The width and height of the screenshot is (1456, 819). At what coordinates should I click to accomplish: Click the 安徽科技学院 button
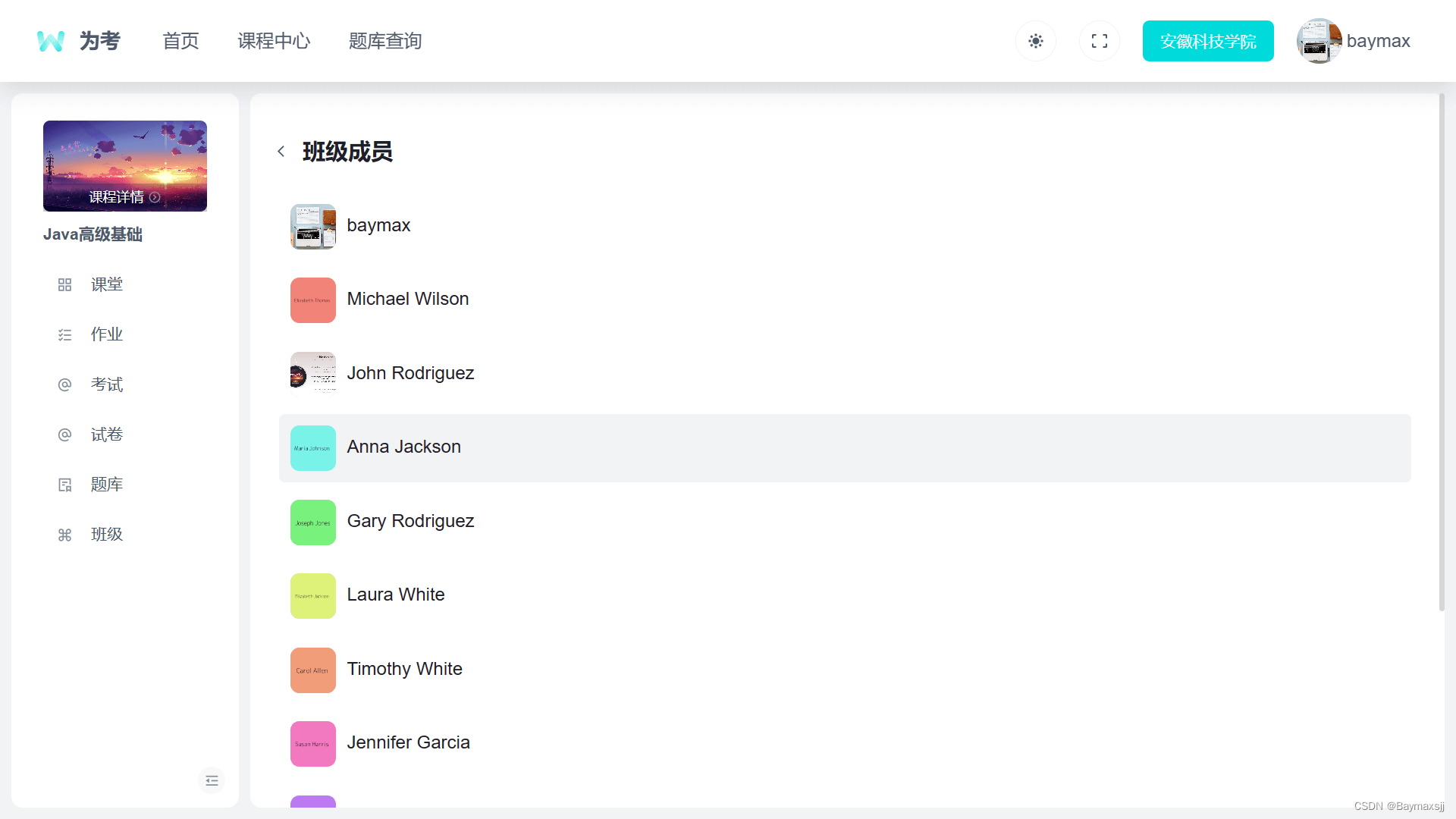click(1208, 41)
